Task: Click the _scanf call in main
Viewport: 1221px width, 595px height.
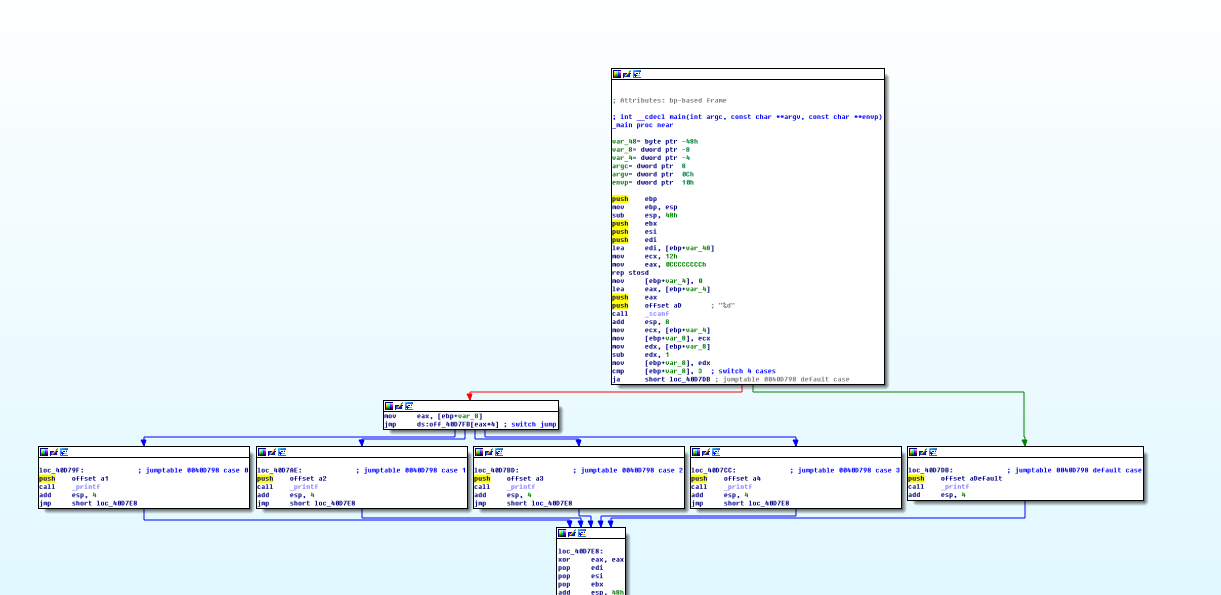Action: coord(656,314)
